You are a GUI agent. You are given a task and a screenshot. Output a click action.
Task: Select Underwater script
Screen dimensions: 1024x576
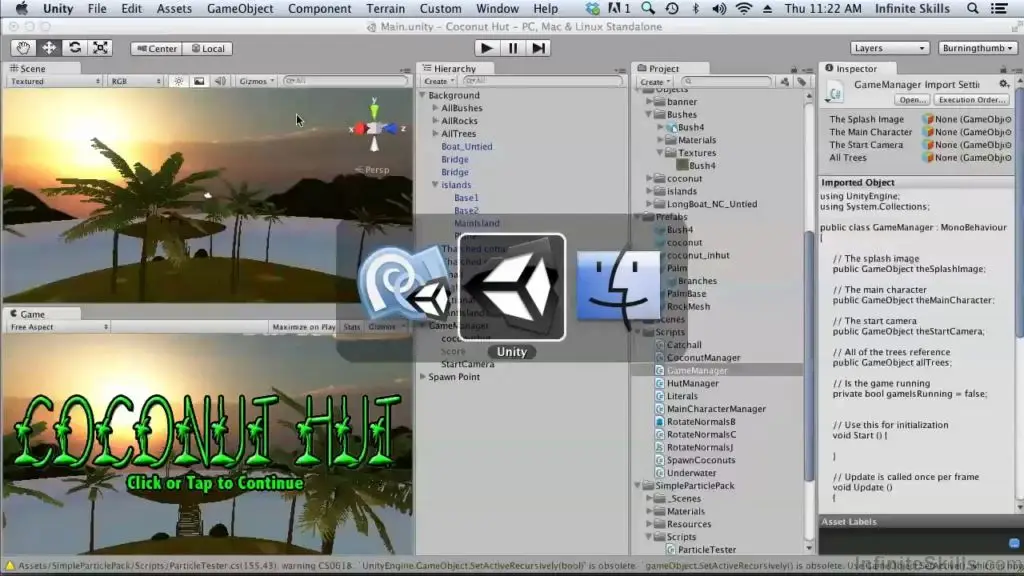tap(691, 473)
